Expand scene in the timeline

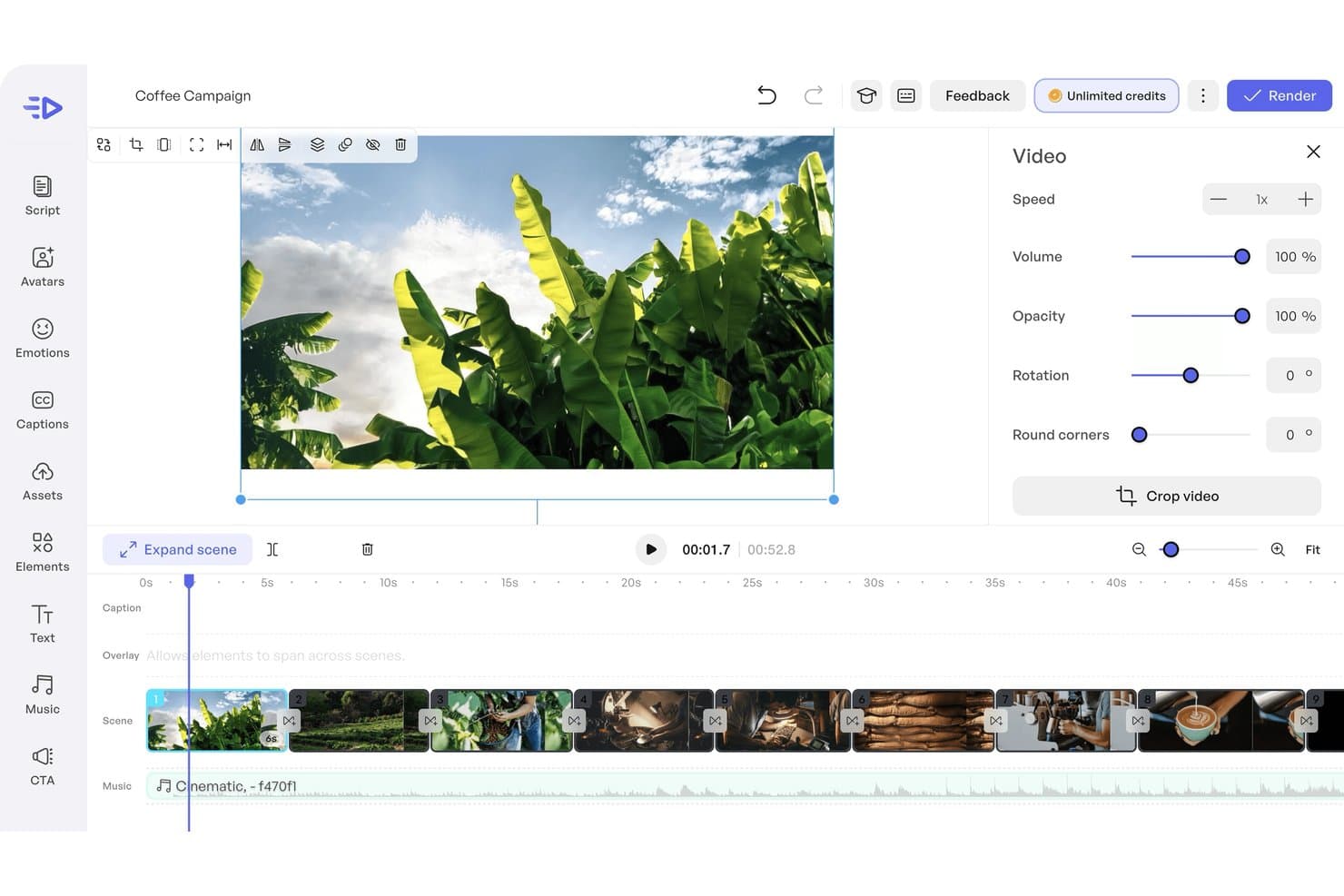(x=178, y=549)
